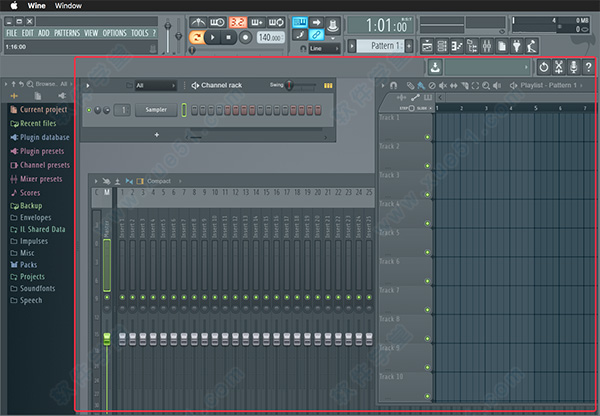This screenshot has height=416, width=600.
Task: Toggle the loop recording icon
Action: pos(276,22)
